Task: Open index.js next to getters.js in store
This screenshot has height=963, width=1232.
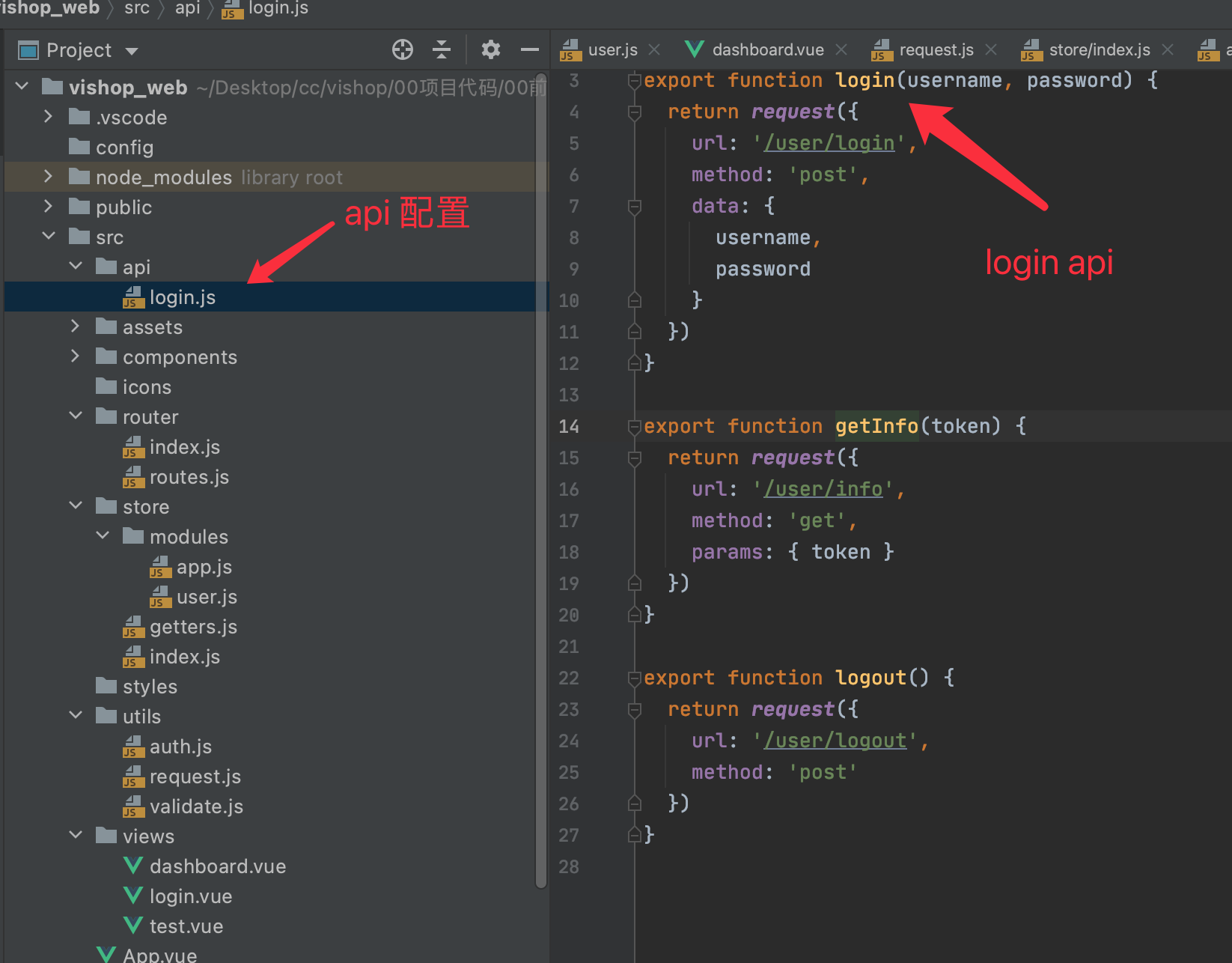Action: pyautogui.click(x=171, y=657)
